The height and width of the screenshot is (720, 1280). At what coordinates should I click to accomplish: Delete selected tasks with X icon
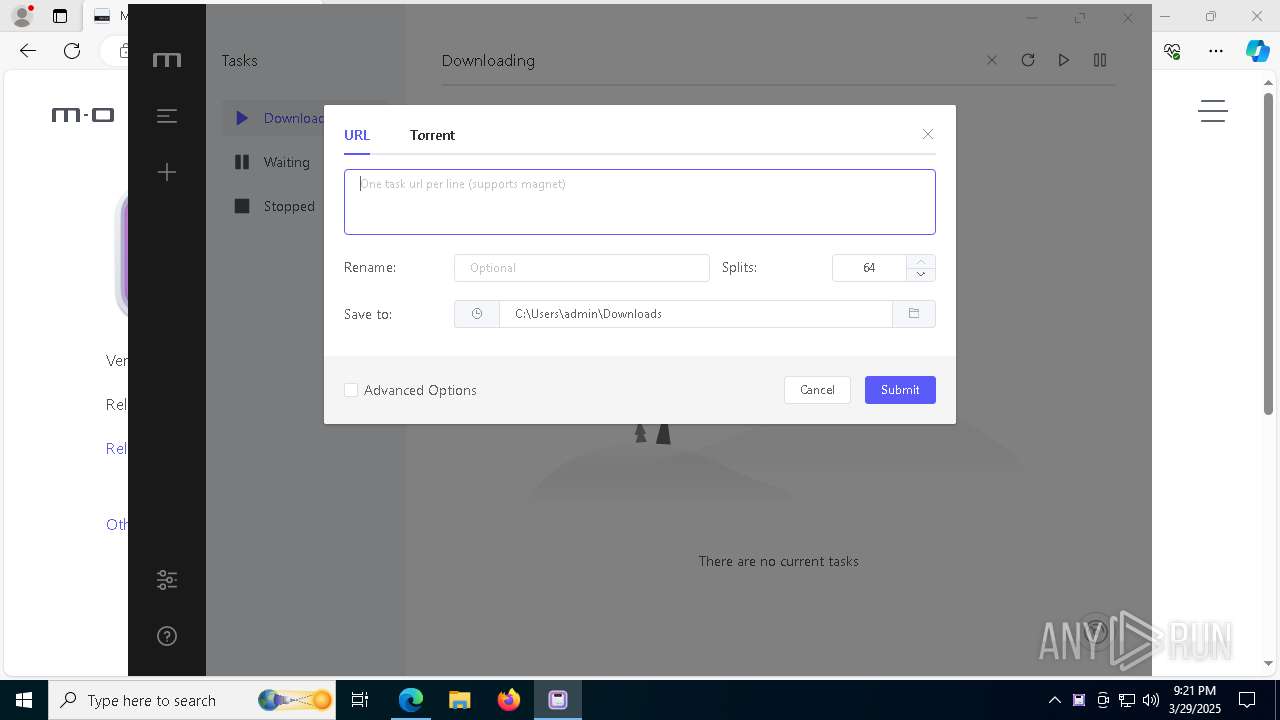[x=992, y=60]
